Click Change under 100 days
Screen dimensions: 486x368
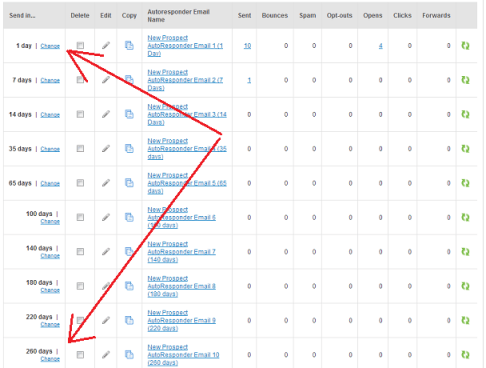[x=50, y=222]
